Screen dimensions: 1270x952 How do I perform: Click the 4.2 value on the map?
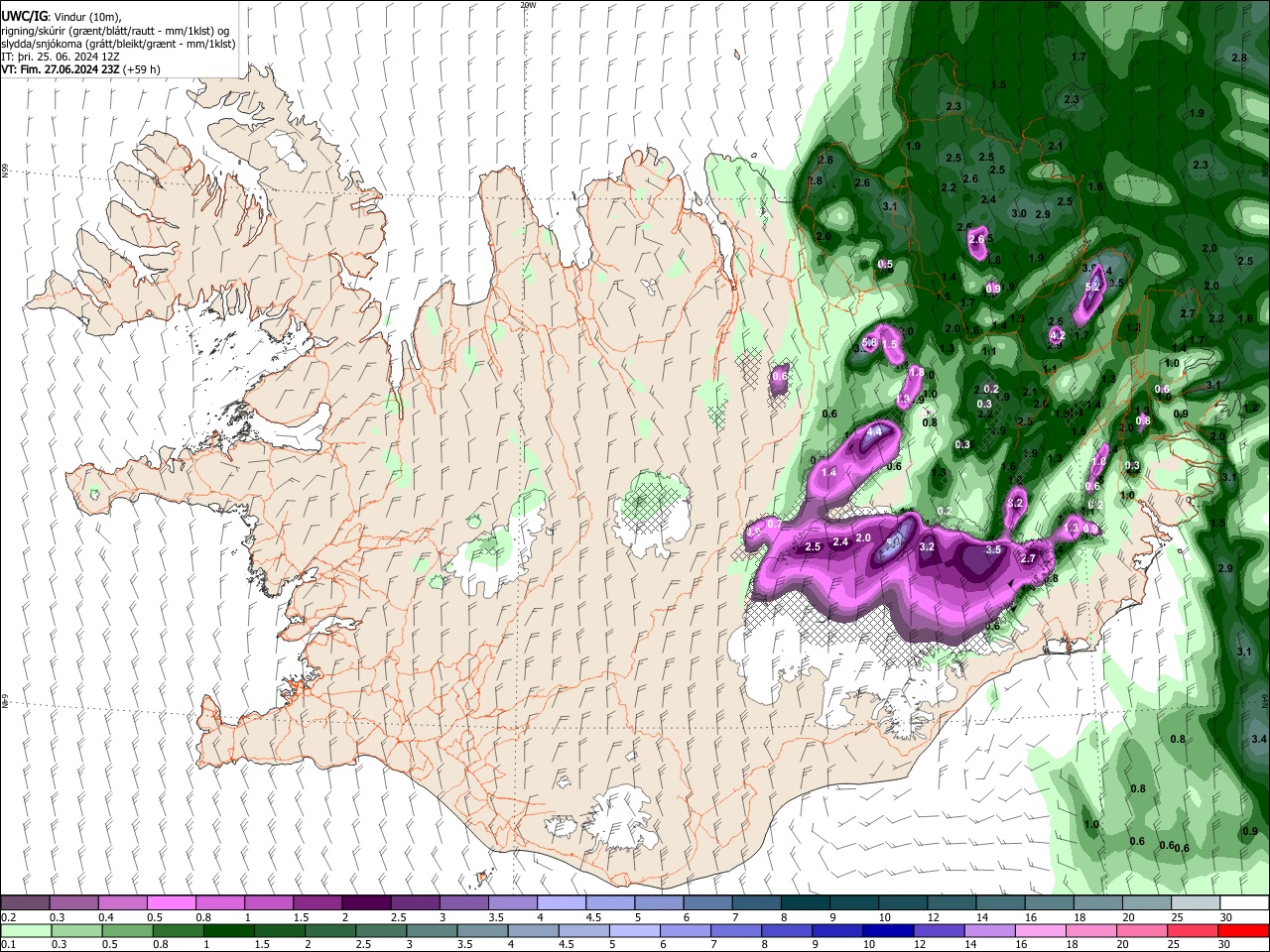(1057, 336)
